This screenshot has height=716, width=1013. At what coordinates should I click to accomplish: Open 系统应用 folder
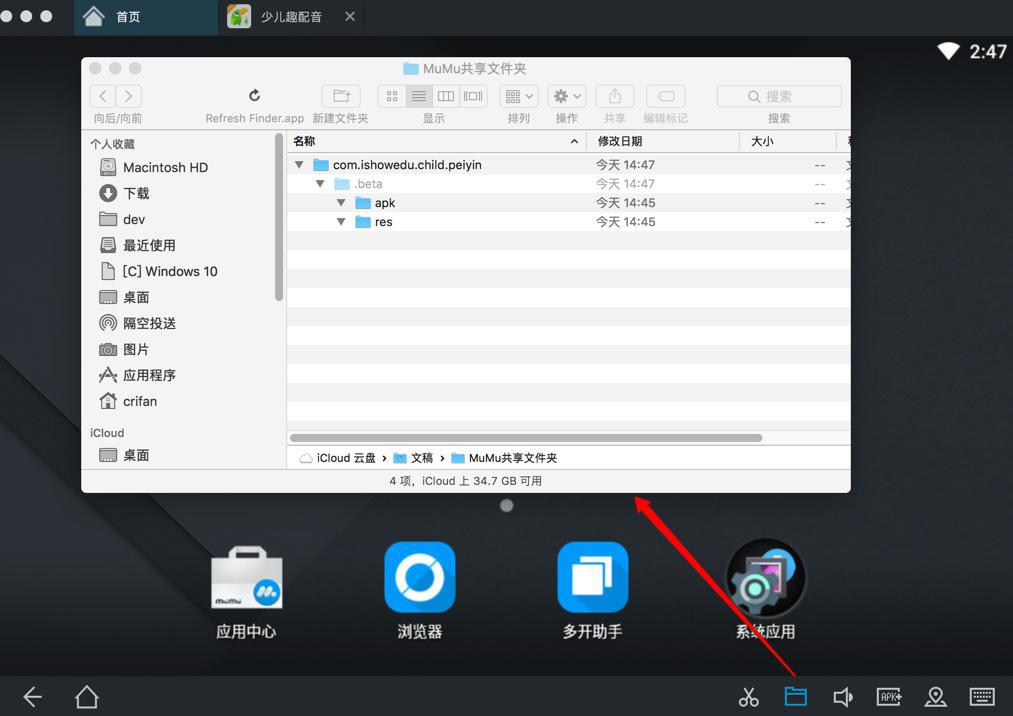[766, 591]
